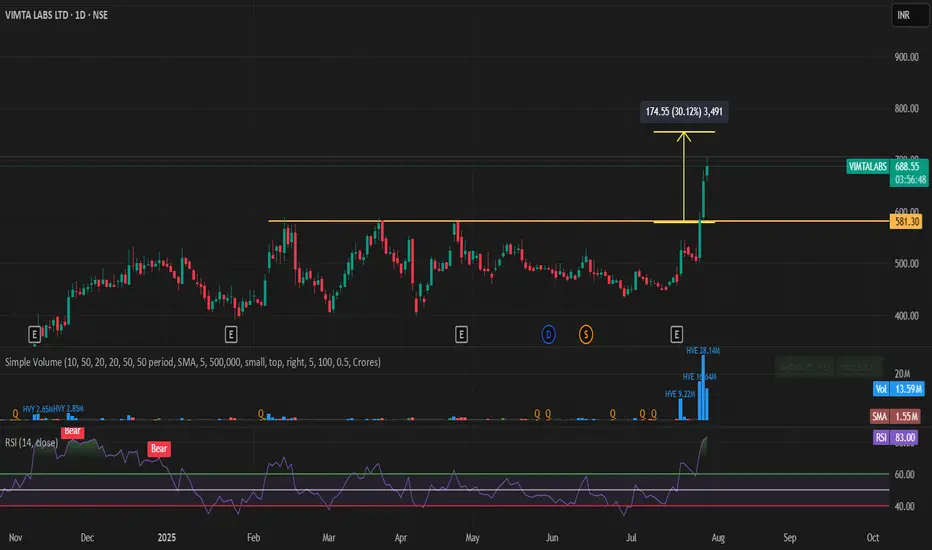Viewport: 932px width, 550px height.
Task: Click the 900.00 price axis label
Action: tap(906, 57)
